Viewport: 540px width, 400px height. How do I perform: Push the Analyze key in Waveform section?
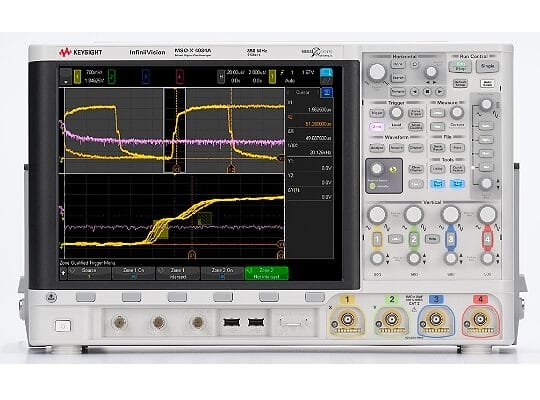tap(376, 148)
